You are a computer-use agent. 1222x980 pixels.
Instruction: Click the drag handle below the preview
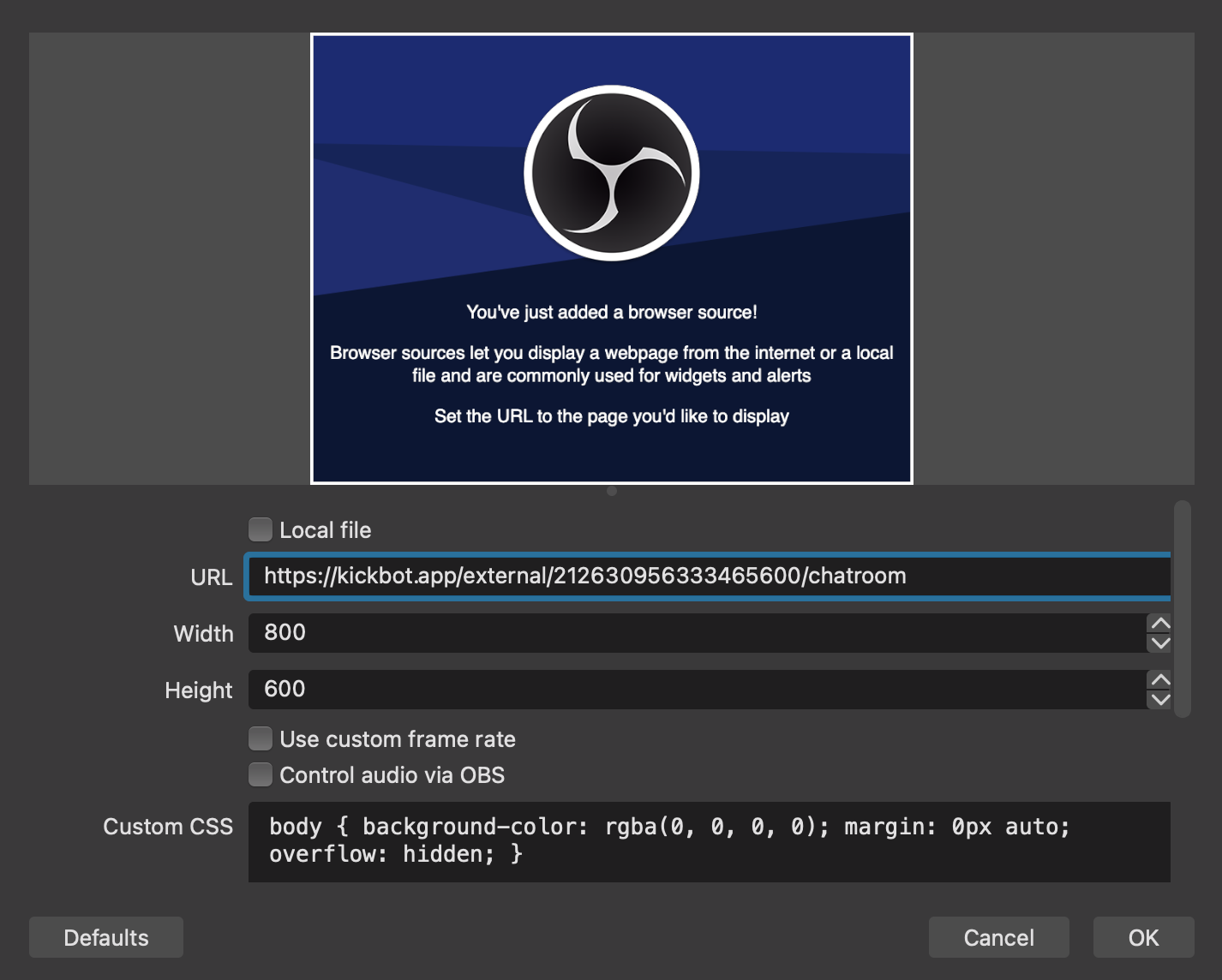click(x=611, y=491)
